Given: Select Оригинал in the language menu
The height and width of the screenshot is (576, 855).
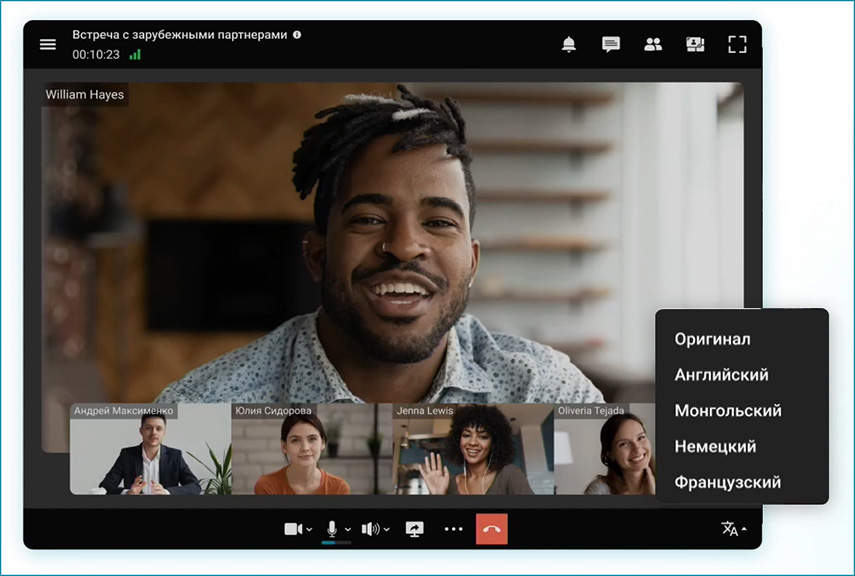Looking at the screenshot, I should [x=712, y=339].
